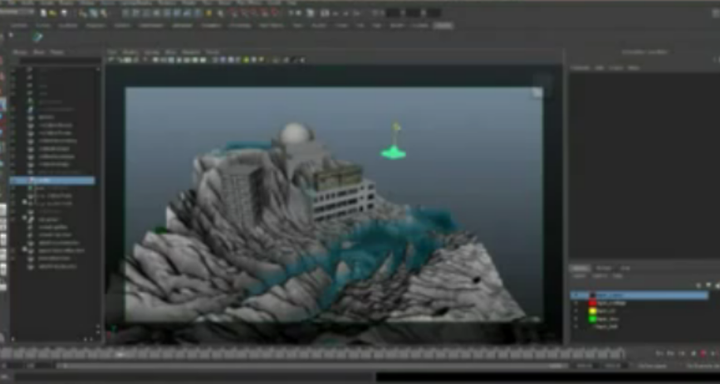Open the animation layer dropdown at bottom
The image size is (720, 384).
tap(652, 366)
